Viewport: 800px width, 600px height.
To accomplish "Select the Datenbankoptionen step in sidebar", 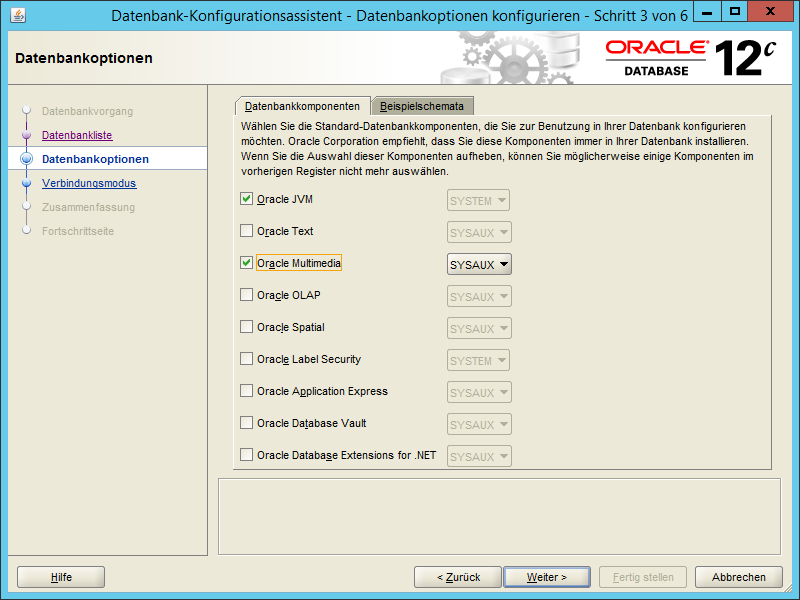I will [x=95, y=159].
